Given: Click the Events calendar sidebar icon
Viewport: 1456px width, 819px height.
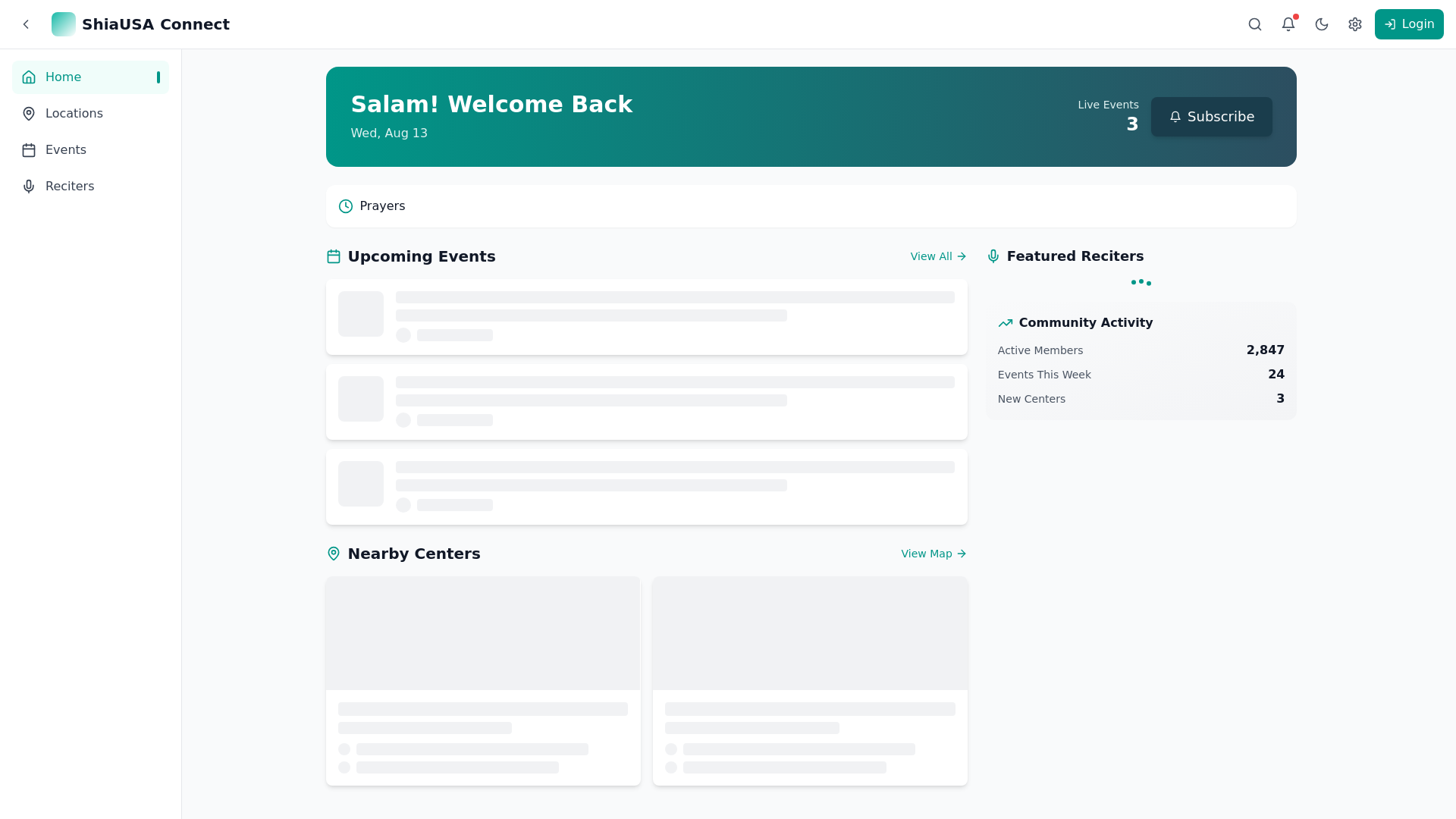Looking at the screenshot, I should [29, 150].
